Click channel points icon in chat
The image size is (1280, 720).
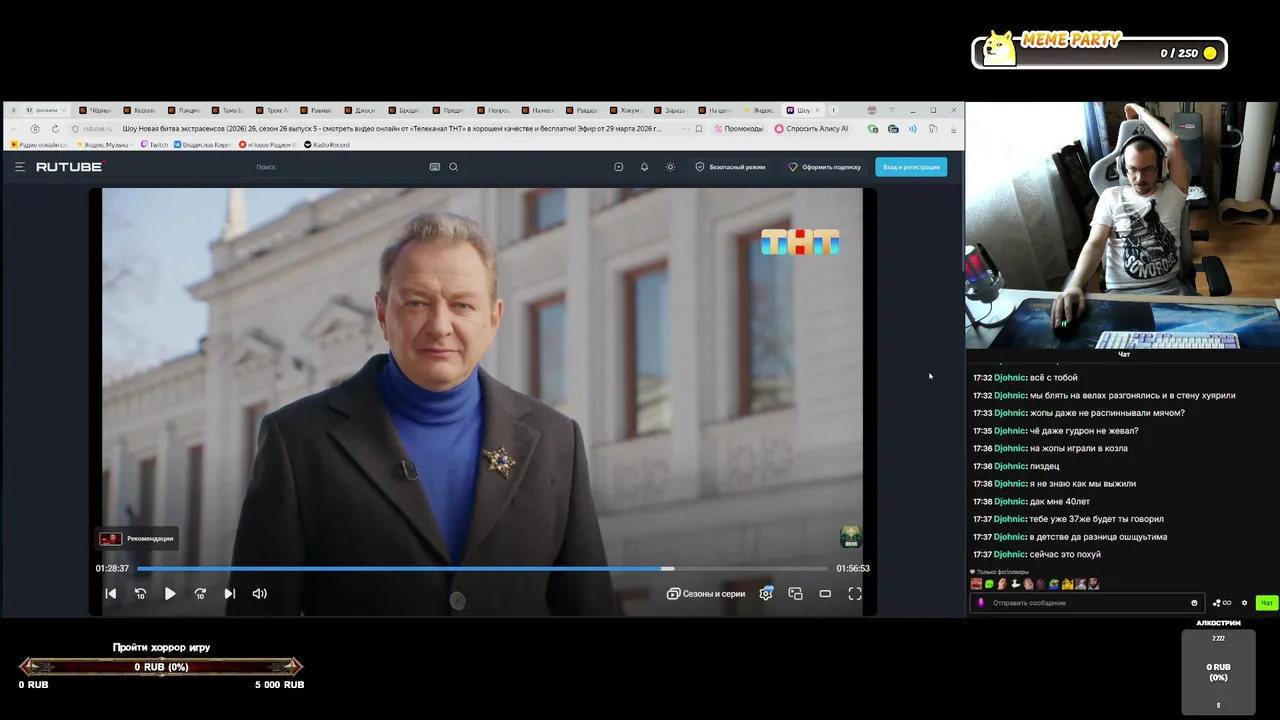[x=1222, y=603]
